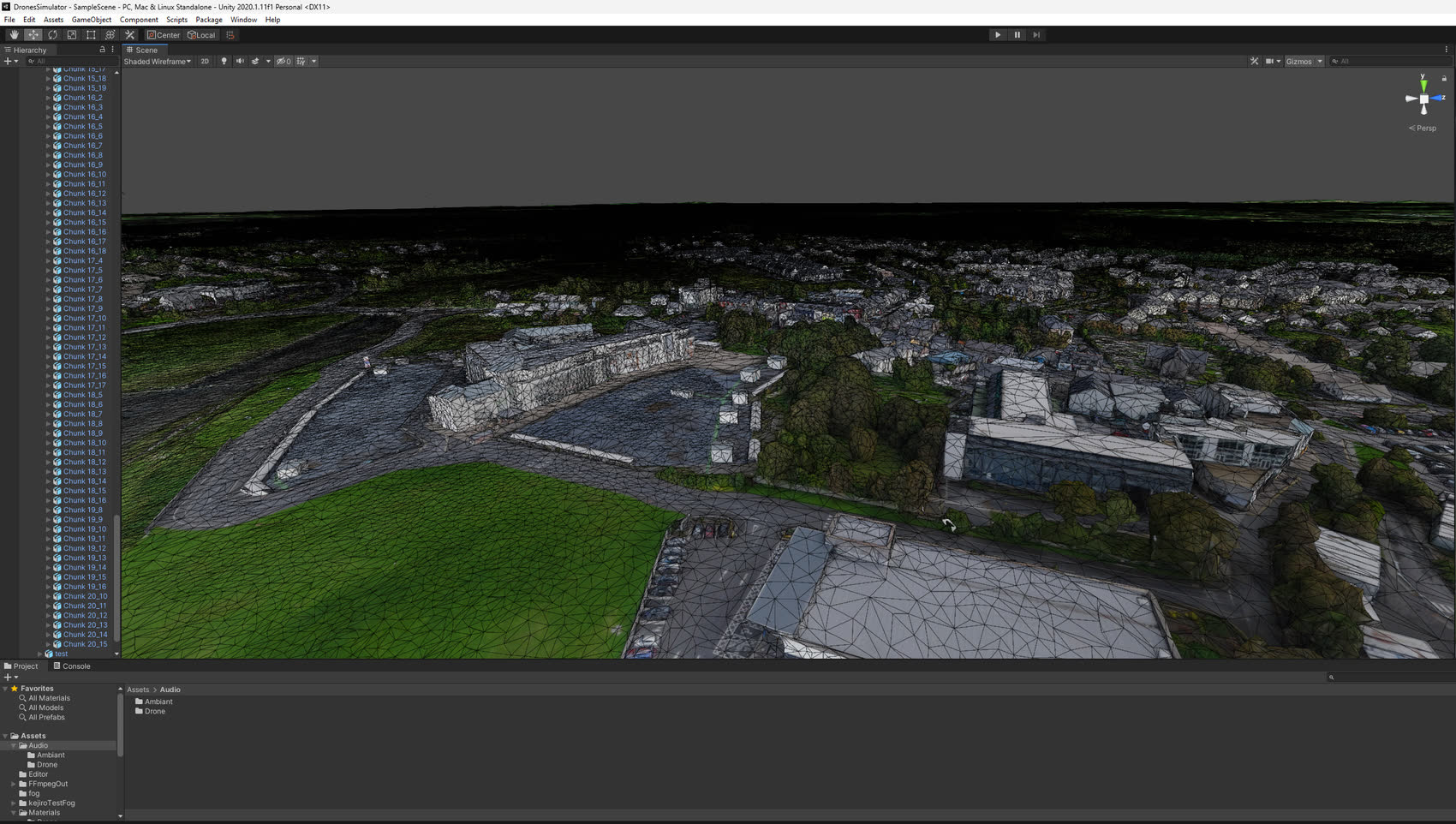Toggle 2D scene view
1456x824 pixels.
205,62
